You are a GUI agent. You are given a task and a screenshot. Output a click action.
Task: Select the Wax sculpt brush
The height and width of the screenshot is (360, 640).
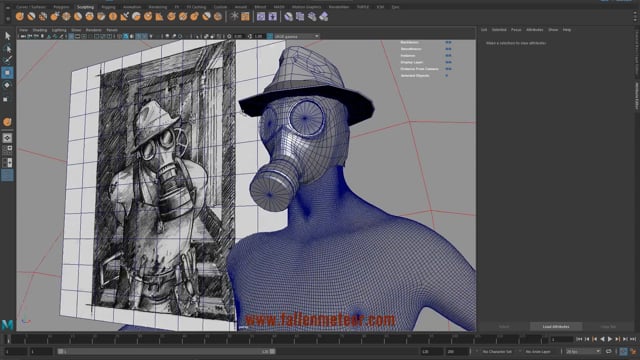tap(136, 17)
